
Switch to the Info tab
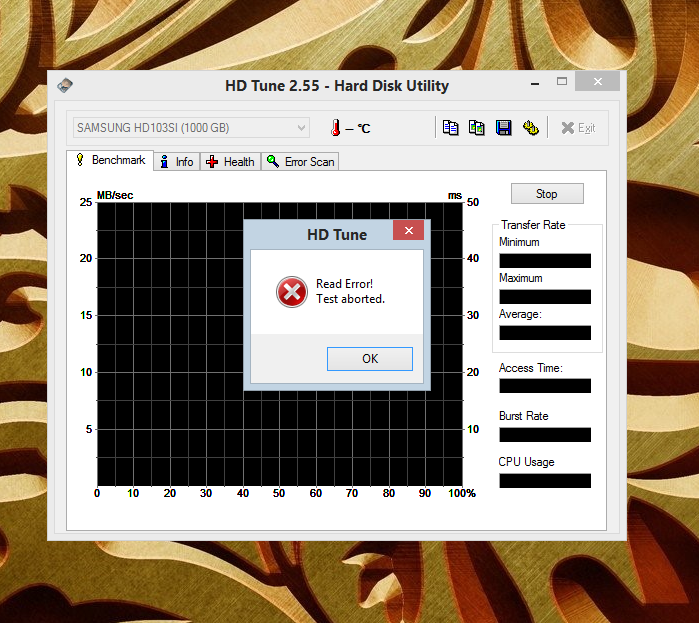click(177, 162)
